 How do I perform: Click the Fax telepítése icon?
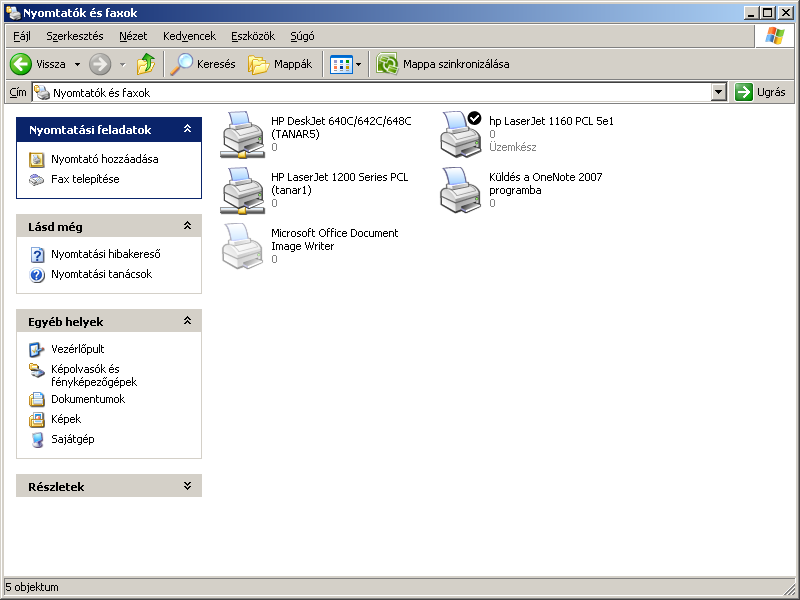(36, 180)
